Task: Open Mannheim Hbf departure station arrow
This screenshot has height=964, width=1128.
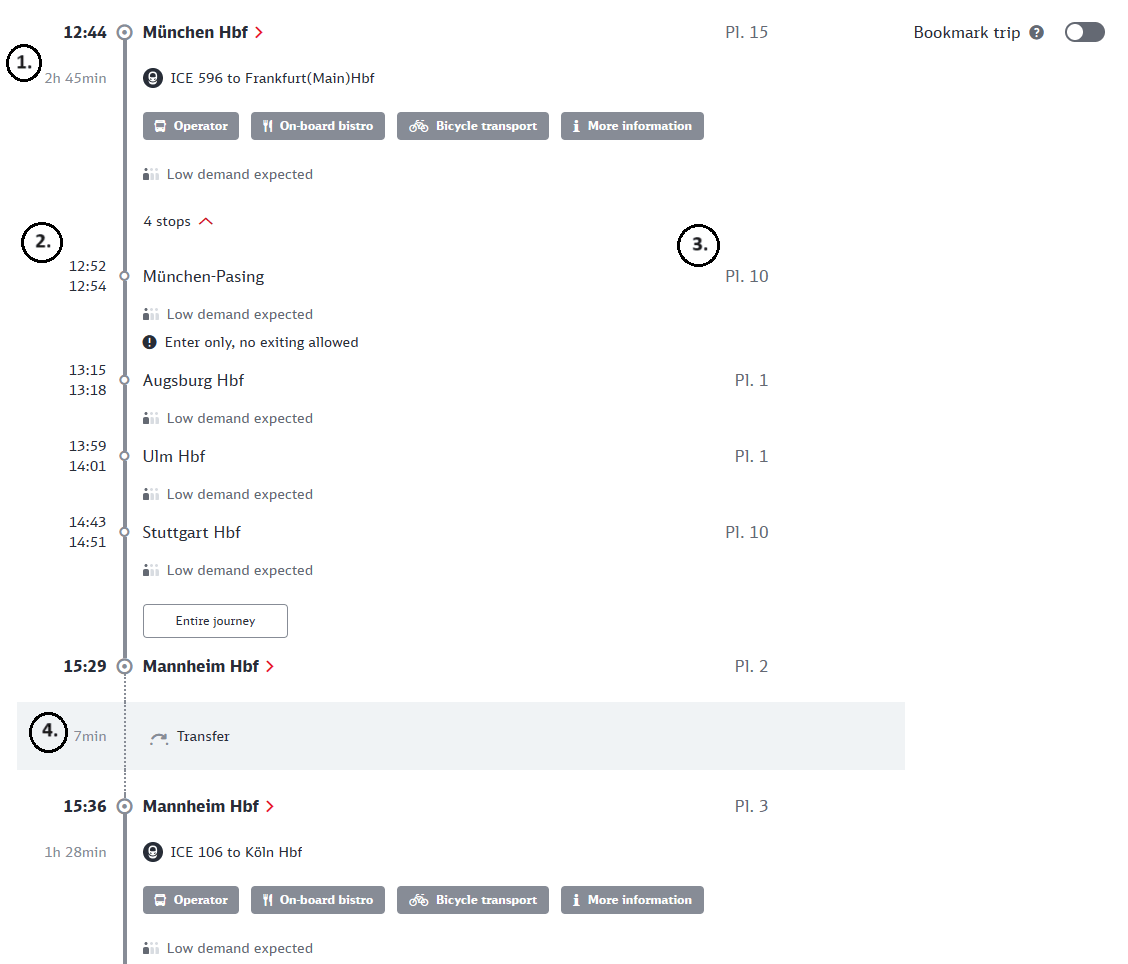Action: (270, 806)
